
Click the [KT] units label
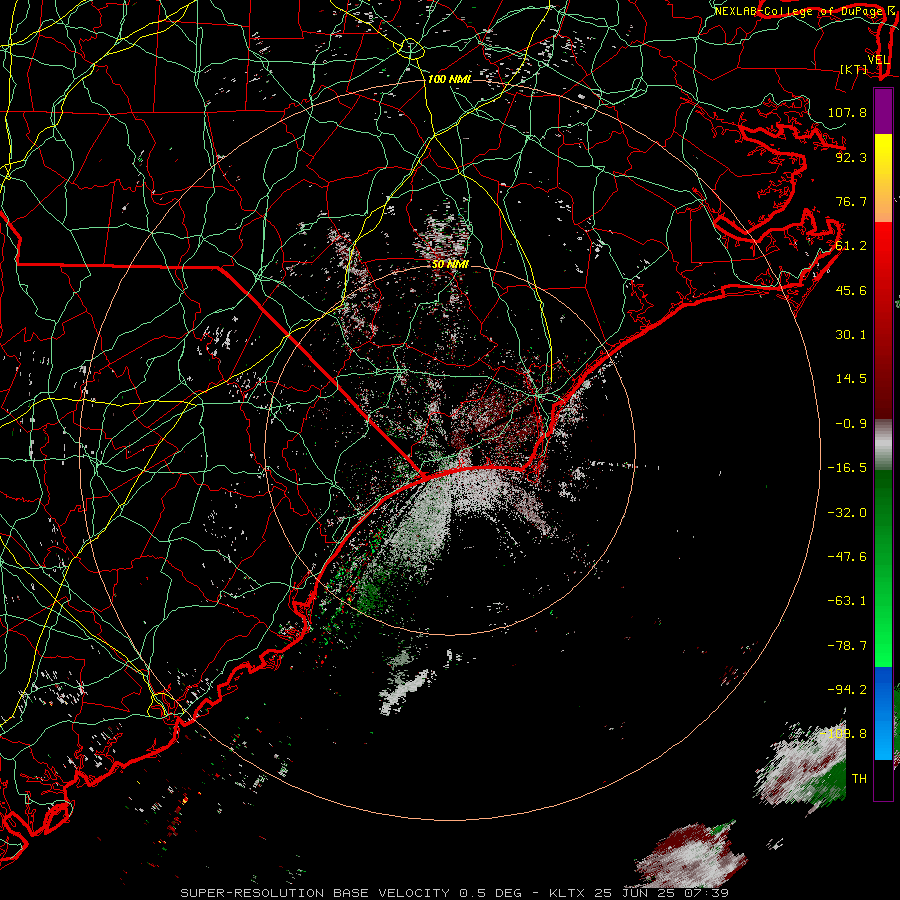pos(854,69)
